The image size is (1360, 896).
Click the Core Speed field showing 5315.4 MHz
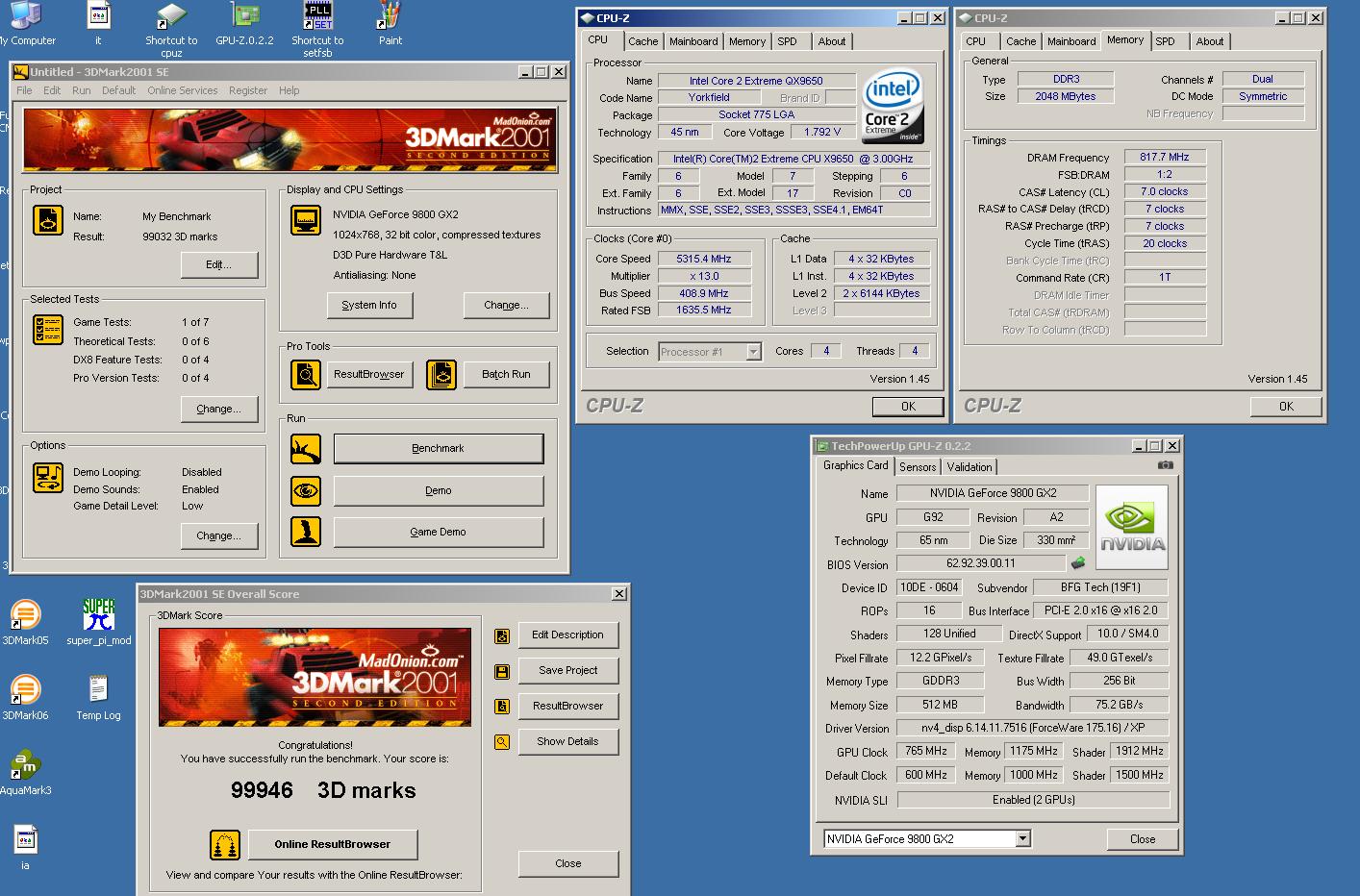click(704, 259)
